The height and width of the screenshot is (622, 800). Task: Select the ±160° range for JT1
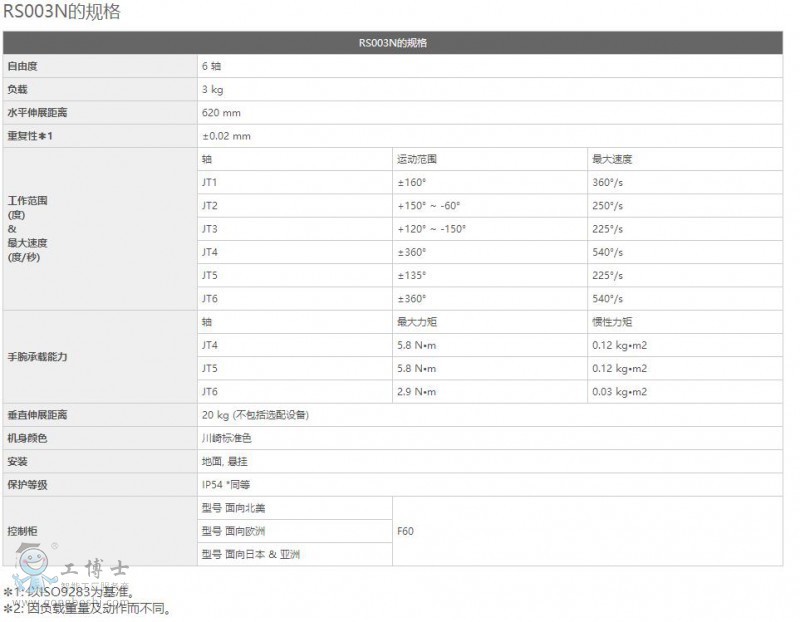click(x=412, y=182)
